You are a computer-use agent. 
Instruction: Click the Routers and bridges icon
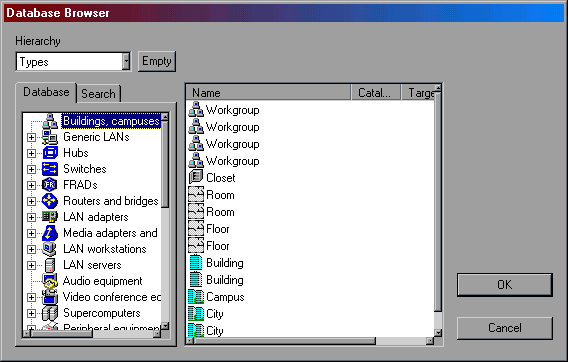click(x=50, y=201)
